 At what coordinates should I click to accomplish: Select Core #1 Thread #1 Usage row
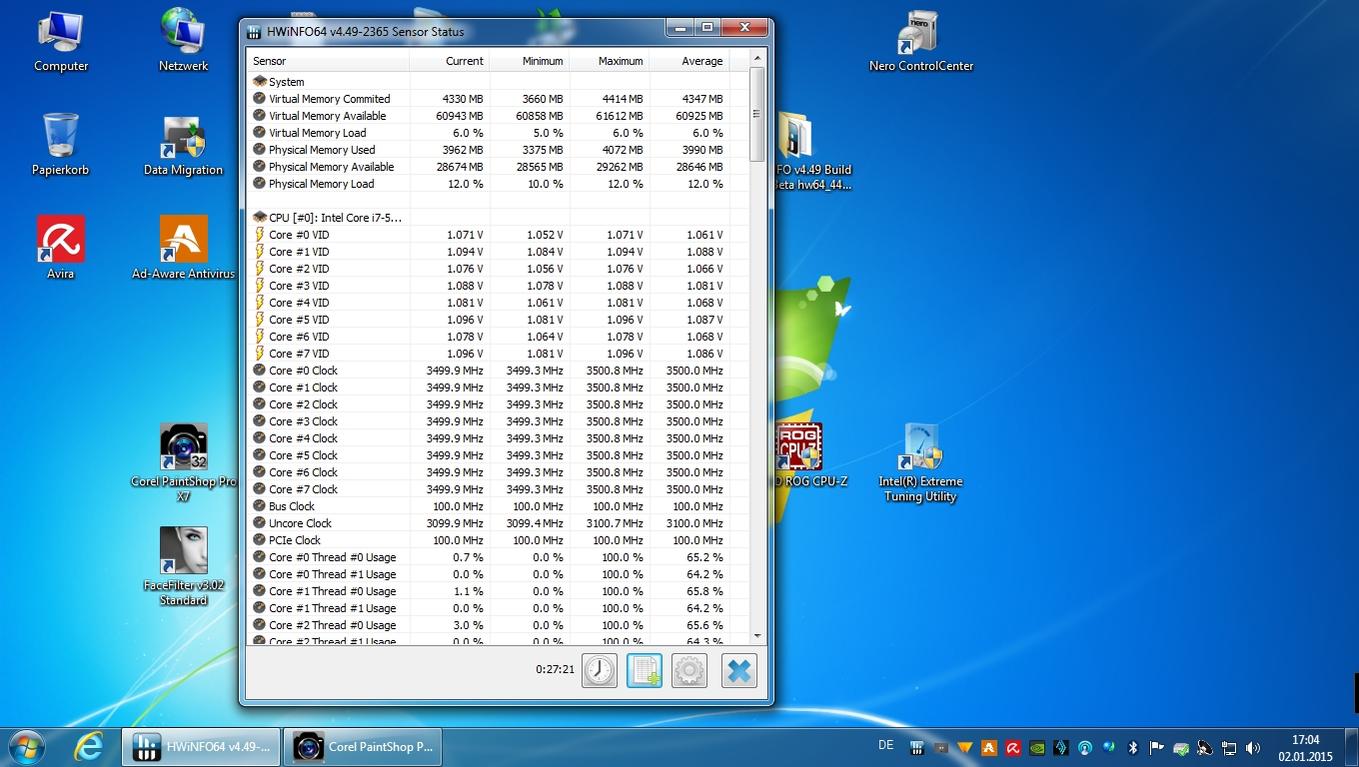coord(488,609)
